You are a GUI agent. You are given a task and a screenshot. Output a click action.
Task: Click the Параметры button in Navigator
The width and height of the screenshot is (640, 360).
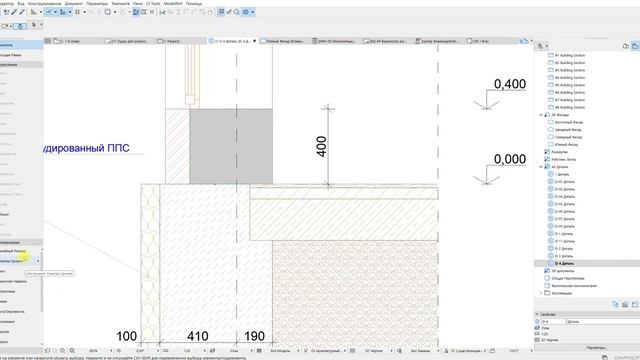596,348
